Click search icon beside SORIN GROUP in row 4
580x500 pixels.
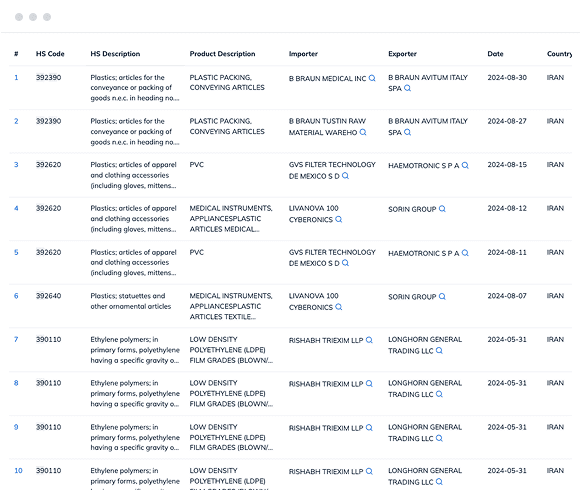pos(442,209)
